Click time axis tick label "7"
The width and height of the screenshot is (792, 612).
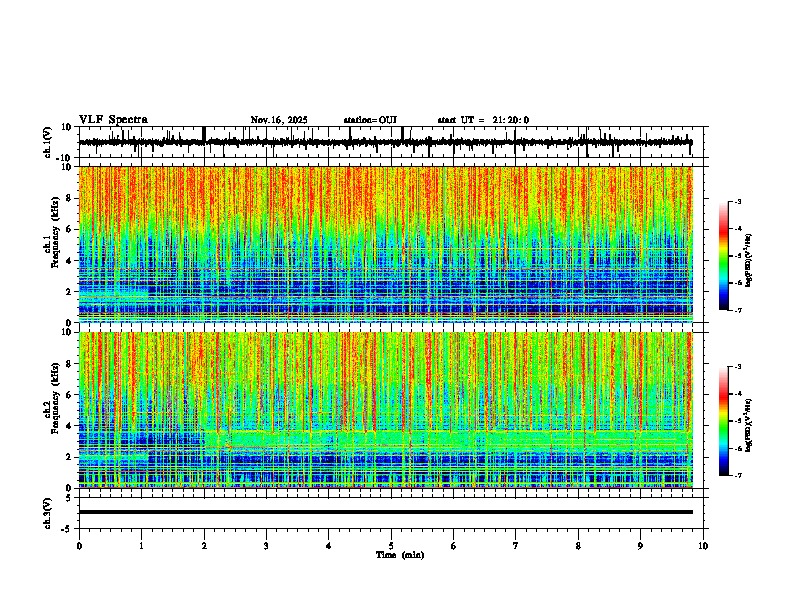tap(516, 546)
